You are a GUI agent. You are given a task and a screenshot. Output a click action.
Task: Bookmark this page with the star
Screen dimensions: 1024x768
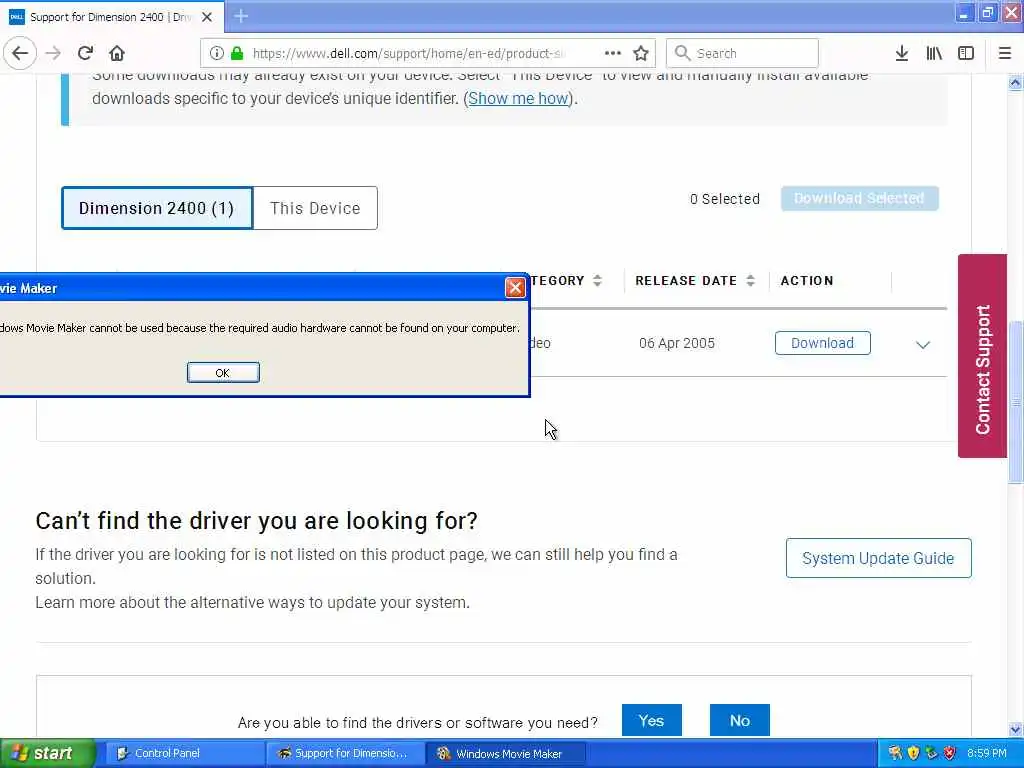(641, 53)
